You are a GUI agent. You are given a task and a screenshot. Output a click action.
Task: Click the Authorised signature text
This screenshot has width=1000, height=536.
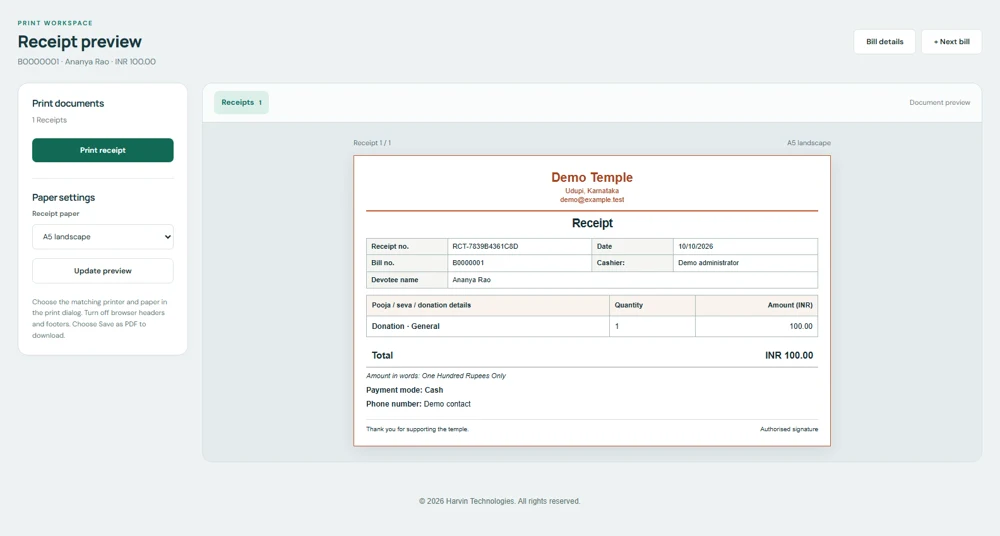[x=789, y=429]
